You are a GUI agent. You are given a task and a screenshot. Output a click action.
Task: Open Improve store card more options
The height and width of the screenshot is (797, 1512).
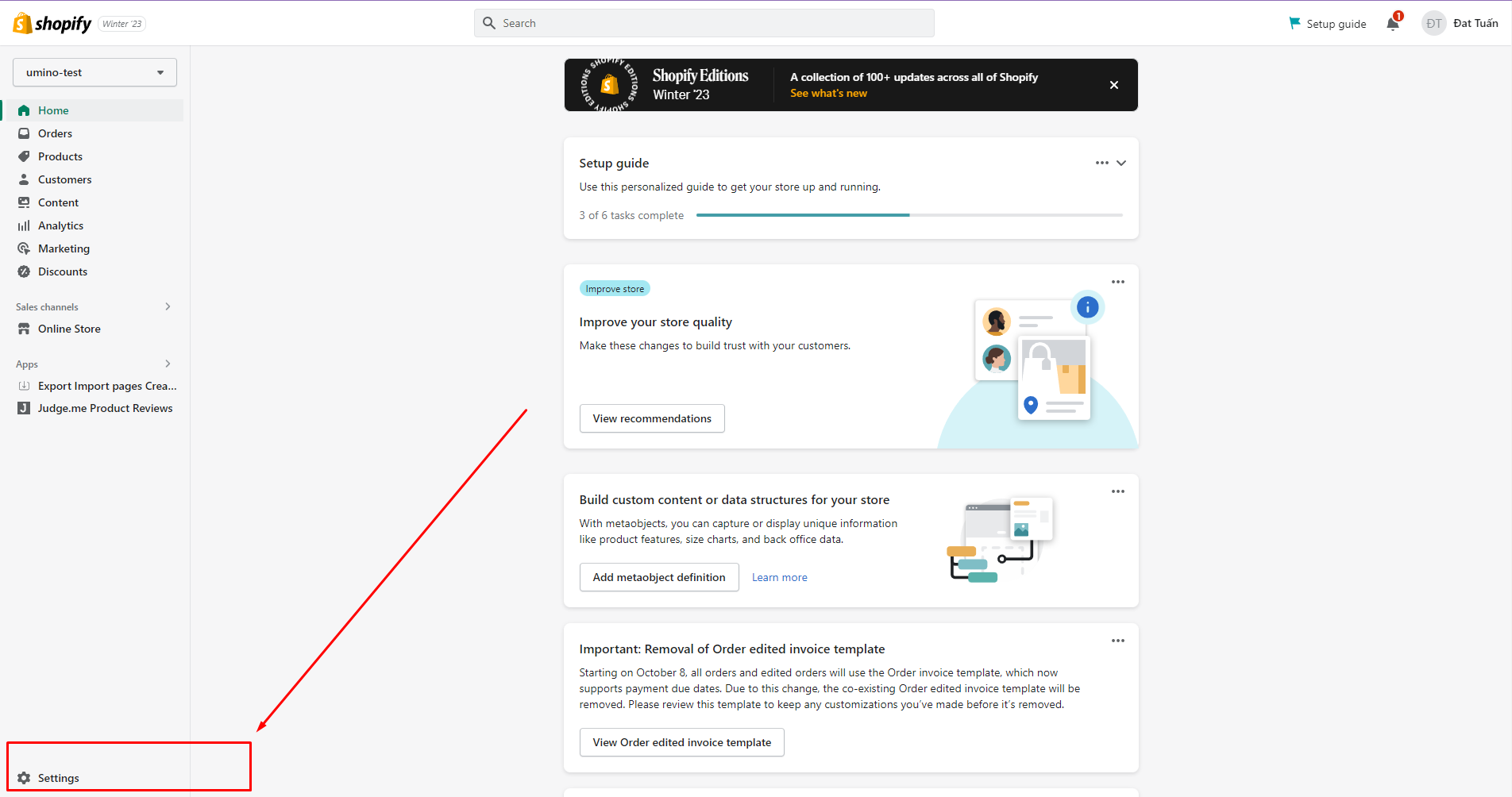1118,282
